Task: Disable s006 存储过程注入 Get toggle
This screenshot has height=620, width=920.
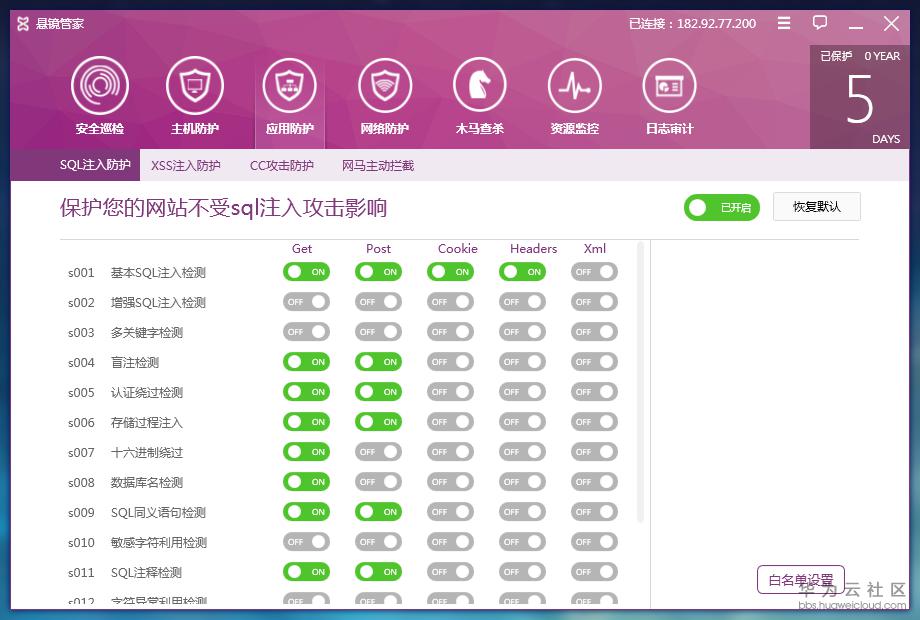Action: [306, 421]
